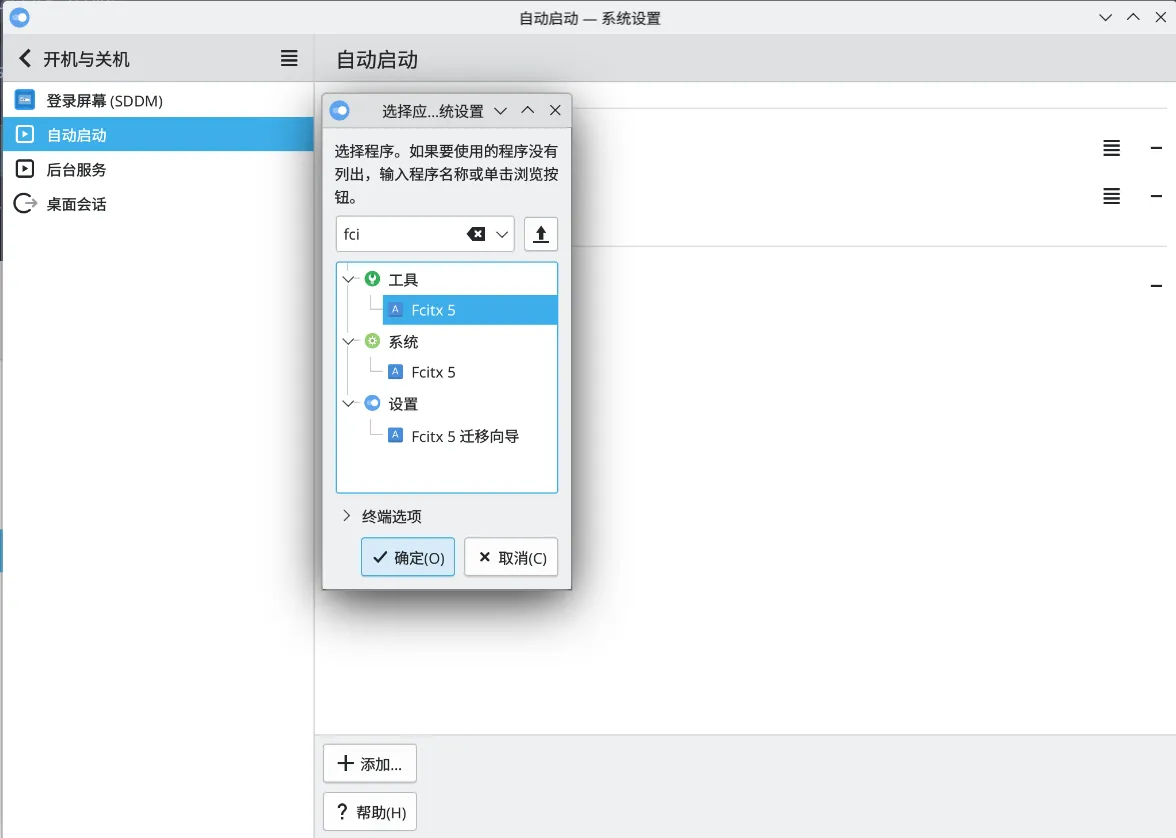Screen dimensions: 1176x838
Task: Confirm with the 确定(O) button
Action: 408,558
